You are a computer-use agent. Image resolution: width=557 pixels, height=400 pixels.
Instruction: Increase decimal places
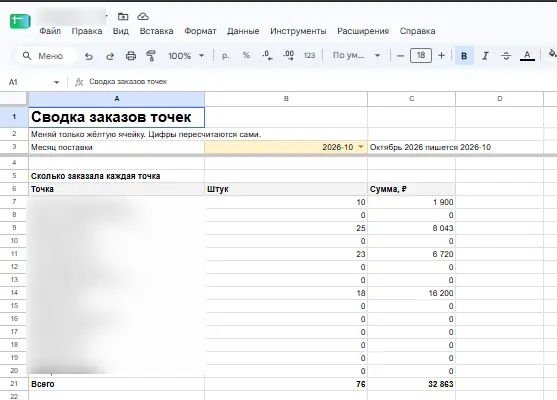tap(288, 56)
